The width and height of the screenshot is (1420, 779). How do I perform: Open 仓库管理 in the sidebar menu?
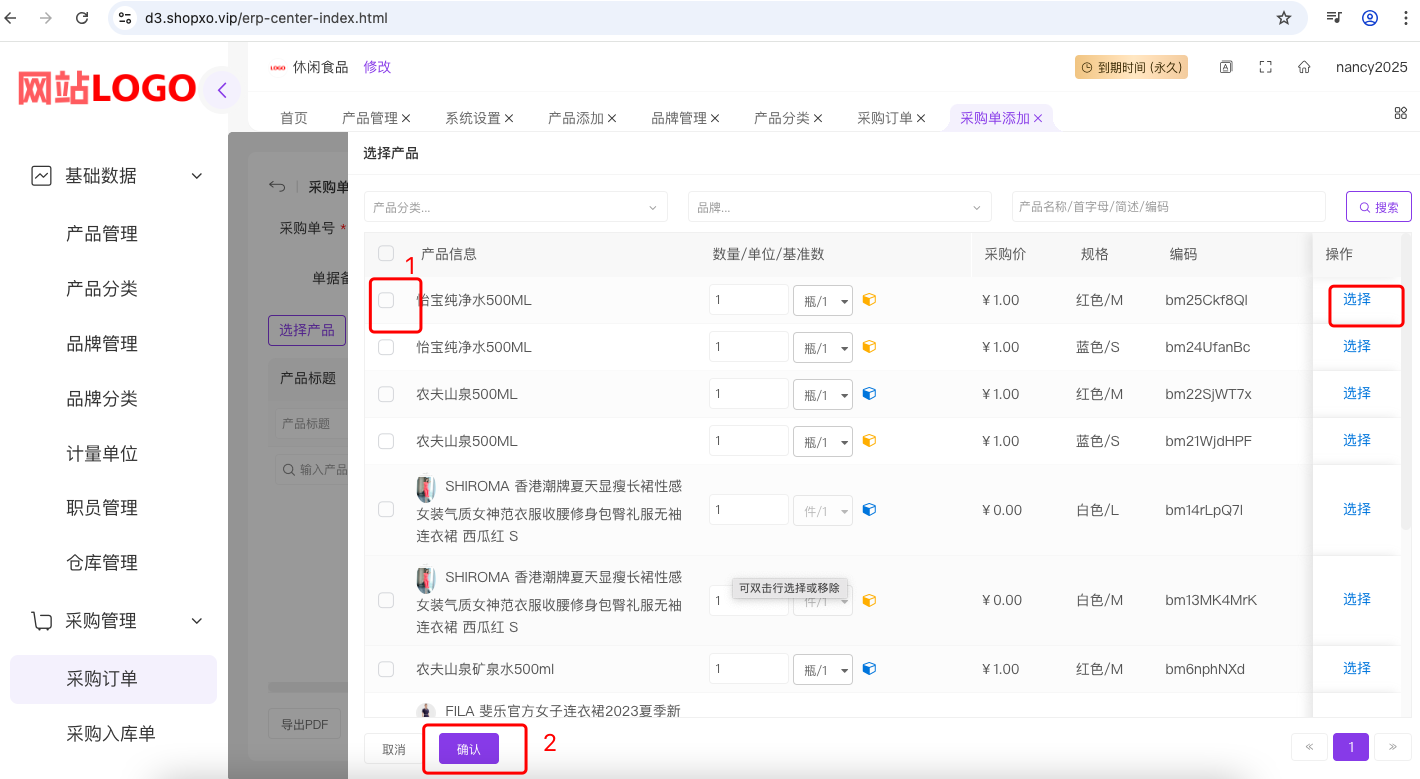[102, 563]
